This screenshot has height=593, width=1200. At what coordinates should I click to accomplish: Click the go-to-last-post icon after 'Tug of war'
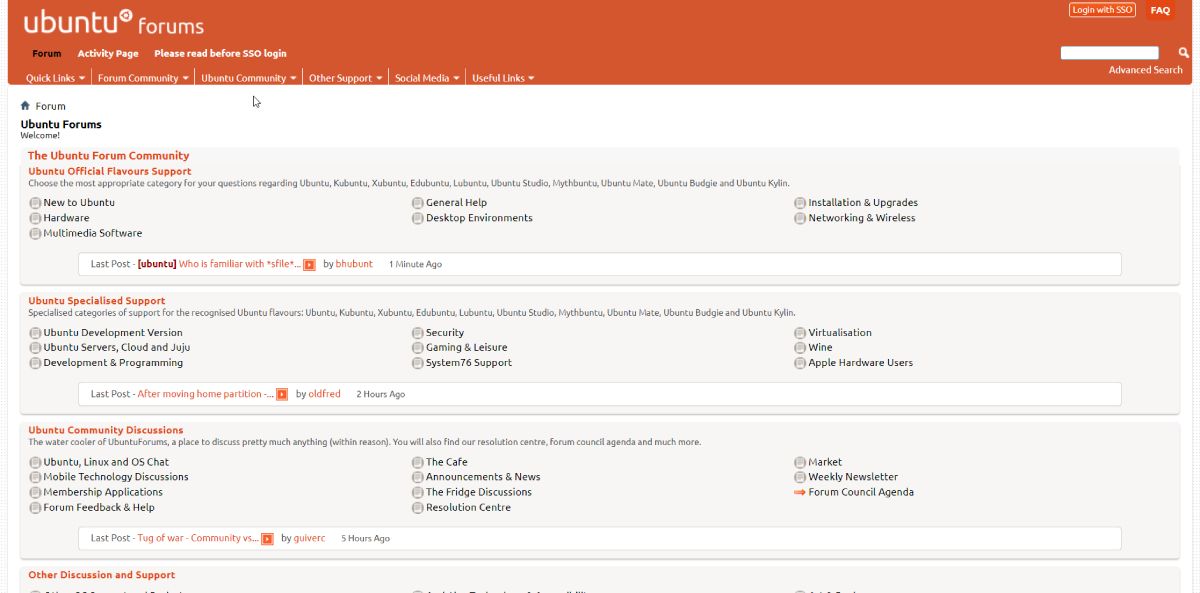tap(267, 539)
